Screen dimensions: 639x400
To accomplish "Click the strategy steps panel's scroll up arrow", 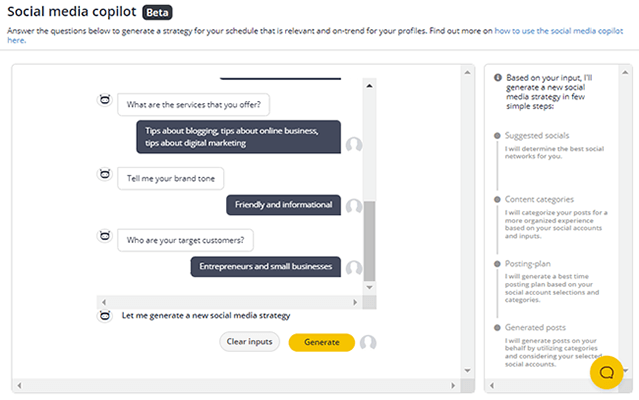I will tap(625, 73).
